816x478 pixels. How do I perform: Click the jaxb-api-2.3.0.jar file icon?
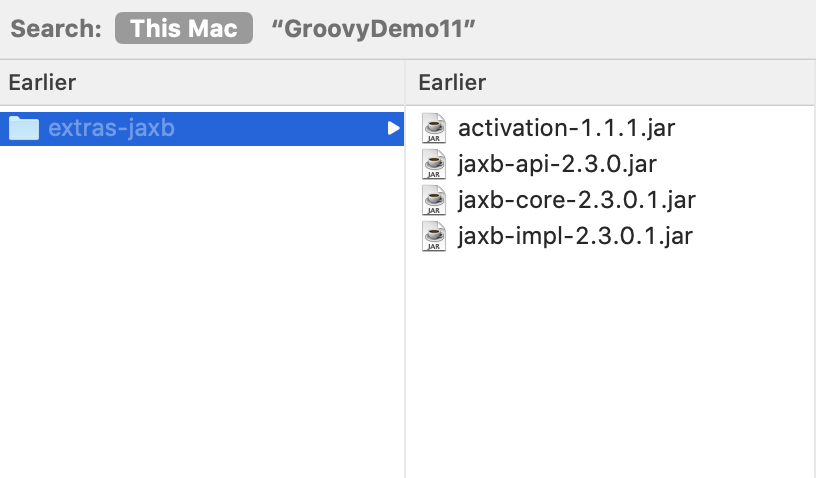point(434,164)
